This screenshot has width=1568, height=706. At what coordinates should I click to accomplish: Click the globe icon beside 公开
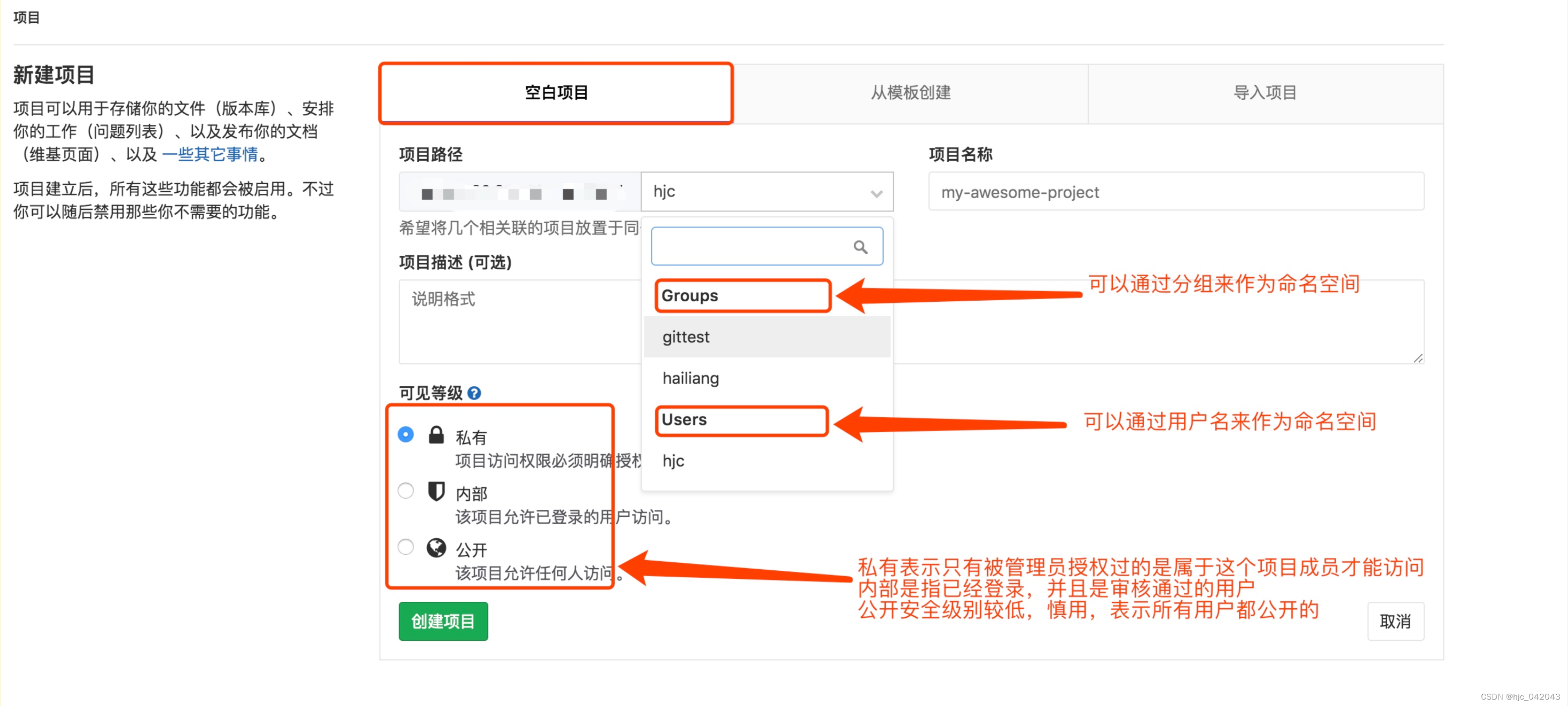click(436, 548)
